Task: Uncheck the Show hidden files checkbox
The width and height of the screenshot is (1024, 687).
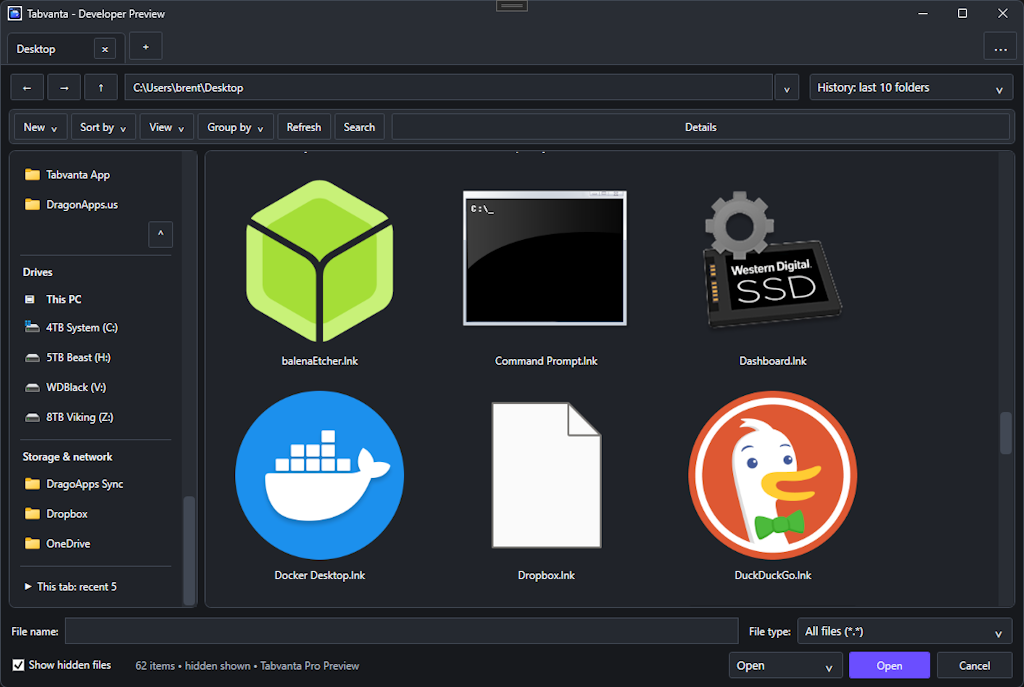Action: [x=18, y=665]
